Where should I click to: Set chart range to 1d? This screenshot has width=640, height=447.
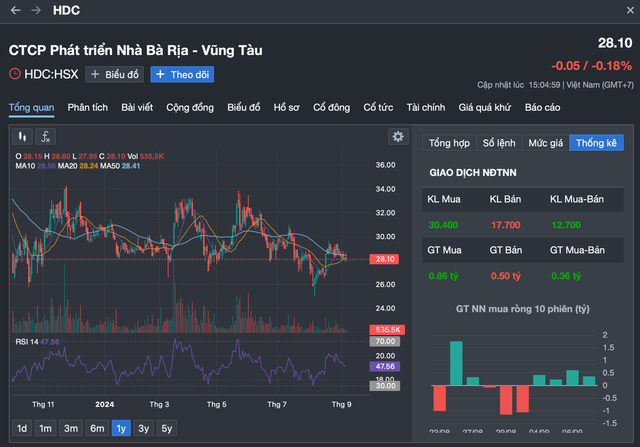tap(22, 428)
